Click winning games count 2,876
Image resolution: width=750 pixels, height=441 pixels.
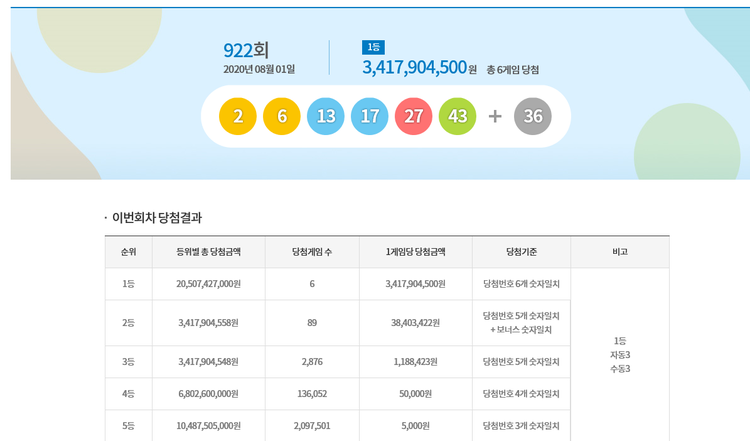pos(312,362)
